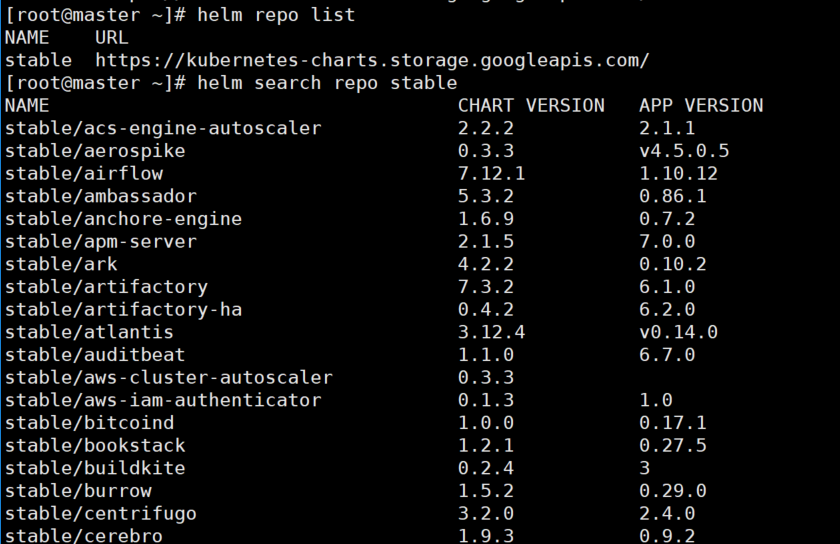The height and width of the screenshot is (544, 840).
Task: Click the 'stable' repo name under NAME
Action: coord(39,61)
